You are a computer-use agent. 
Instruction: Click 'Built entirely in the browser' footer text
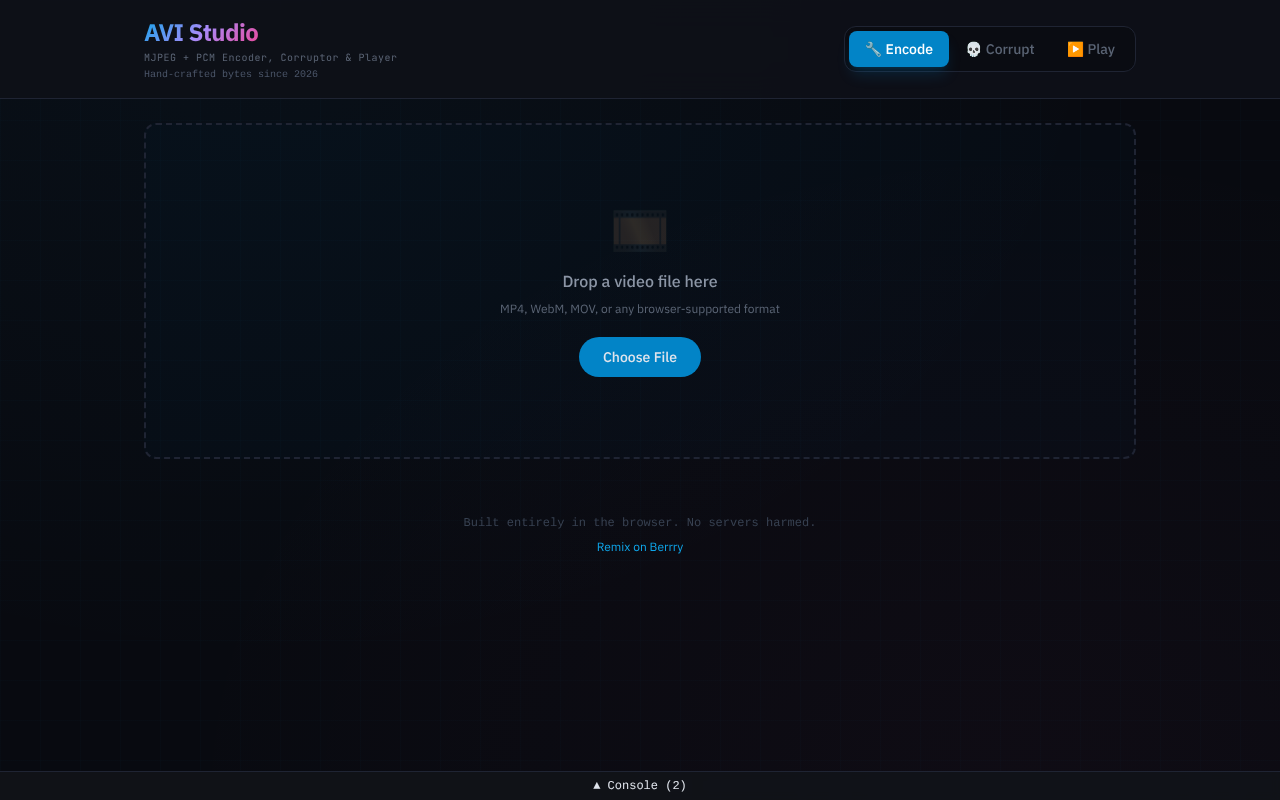click(x=640, y=522)
